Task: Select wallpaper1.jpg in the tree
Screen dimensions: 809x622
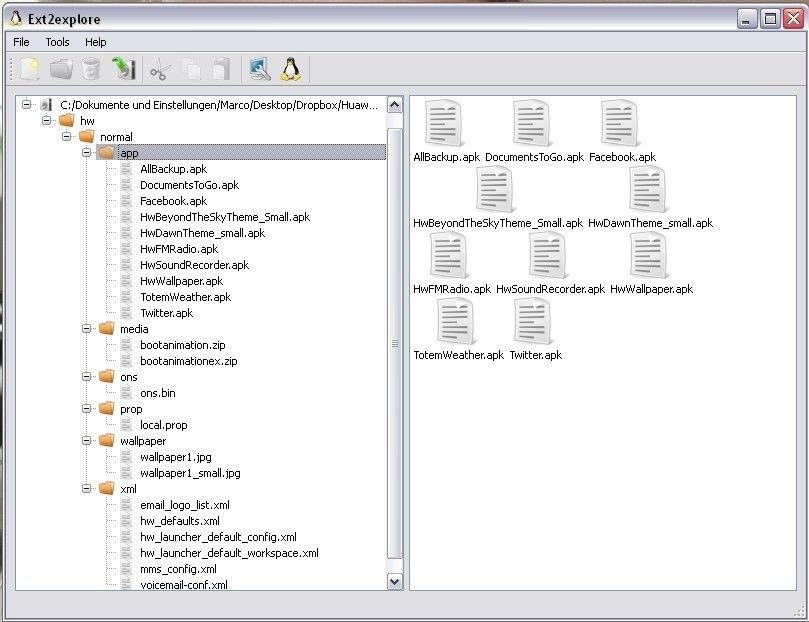Action: (176, 457)
